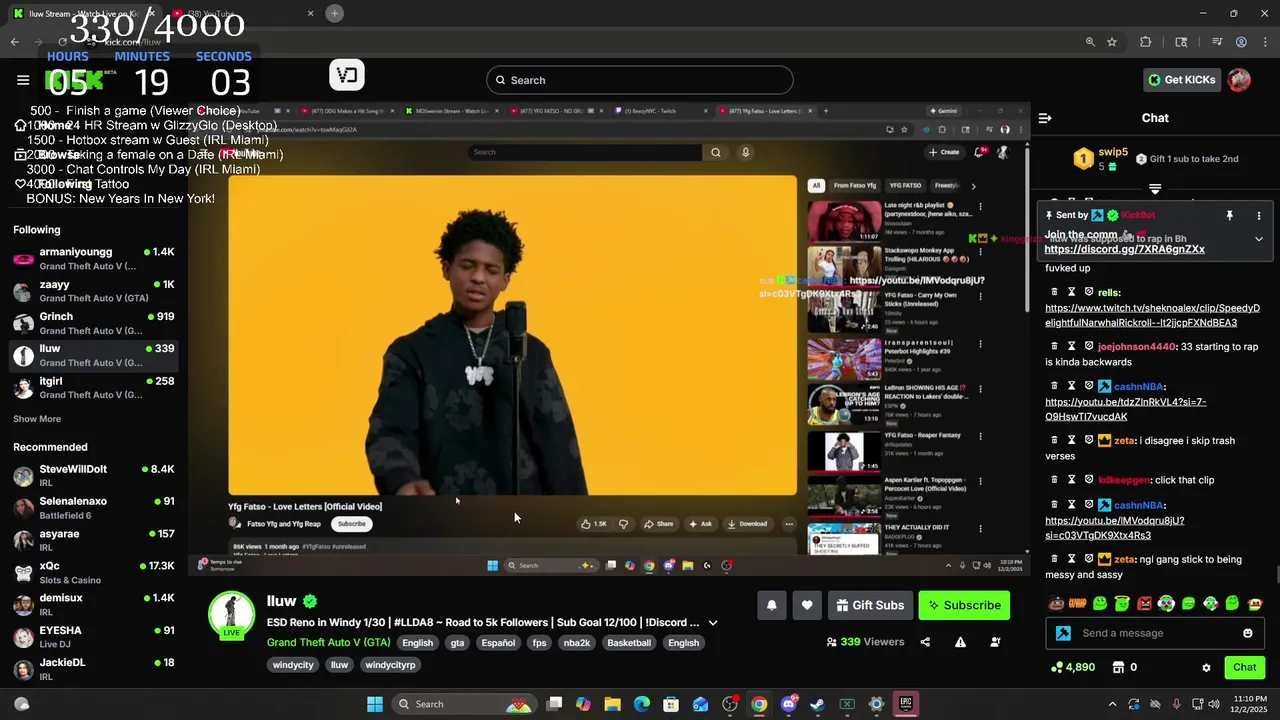The width and height of the screenshot is (1280, 720).
Task: Timeout user joejohnson4440
Action: point(1071,346)
